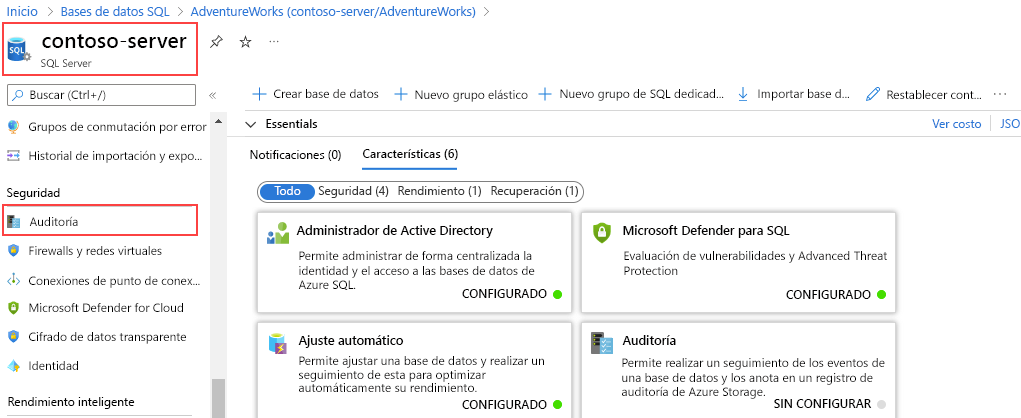Click the Conexiones de punto de conexión icon
Viewport: 1021px width, 418px height.
[14, 280]
